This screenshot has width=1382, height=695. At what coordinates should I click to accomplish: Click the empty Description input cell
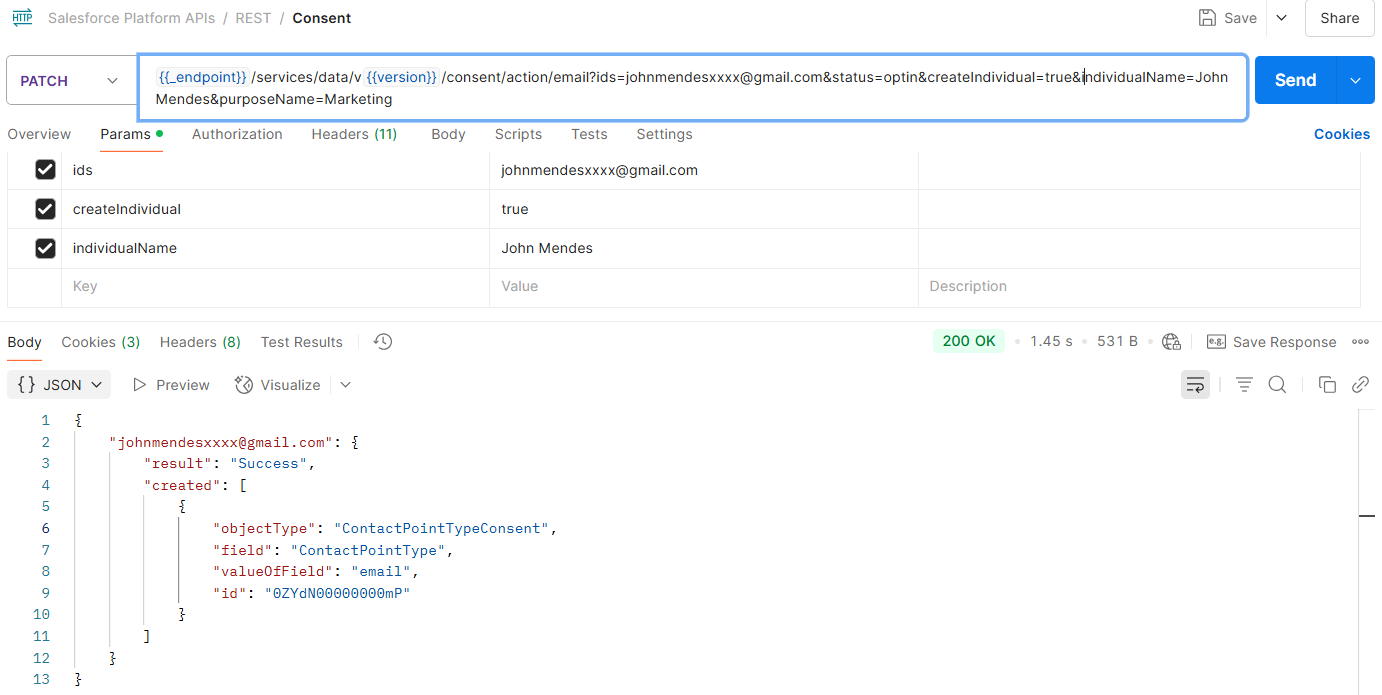1139,286
